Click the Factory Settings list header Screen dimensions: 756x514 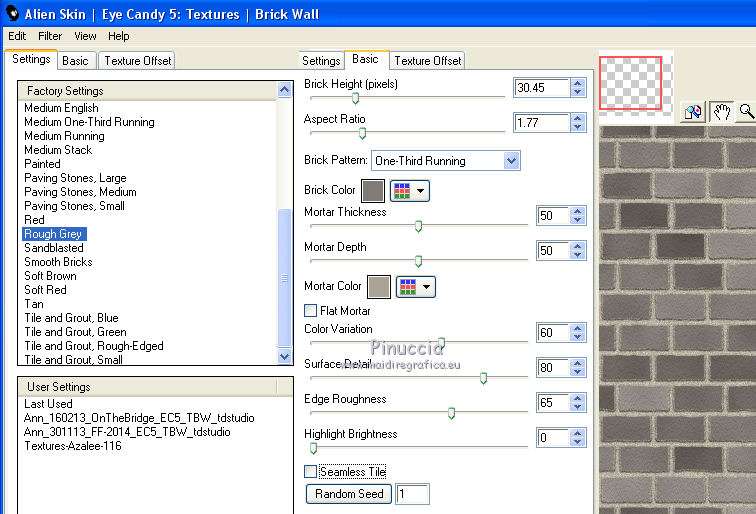(148, 91)
